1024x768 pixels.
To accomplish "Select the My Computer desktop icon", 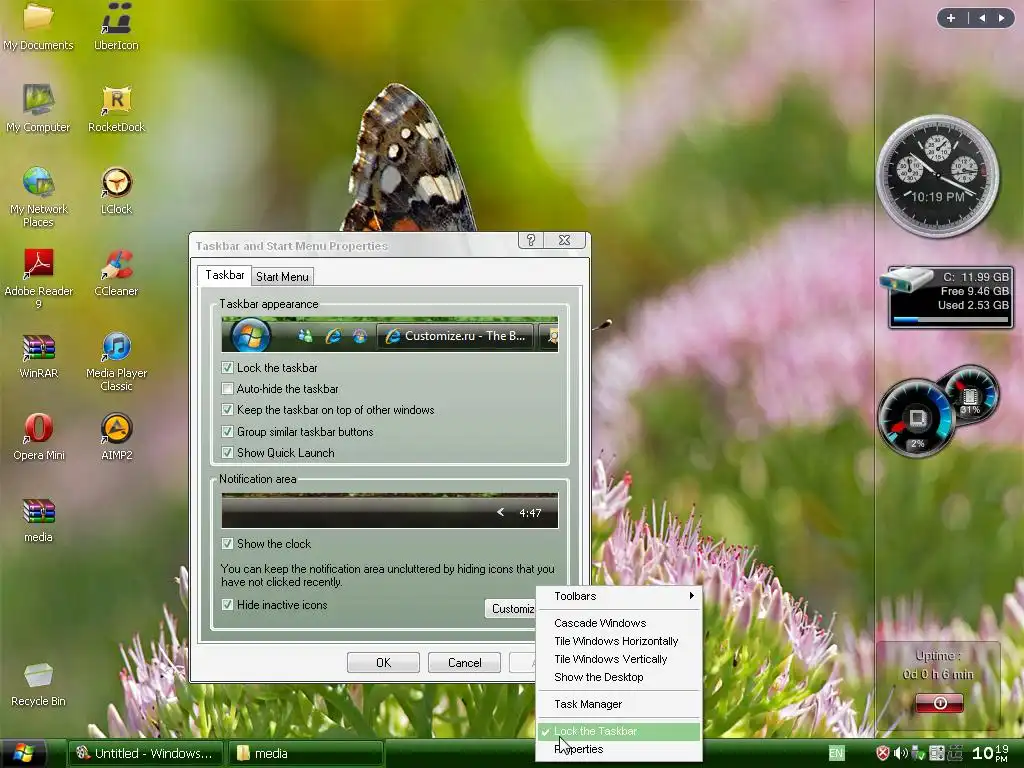I will coord(38,108).
